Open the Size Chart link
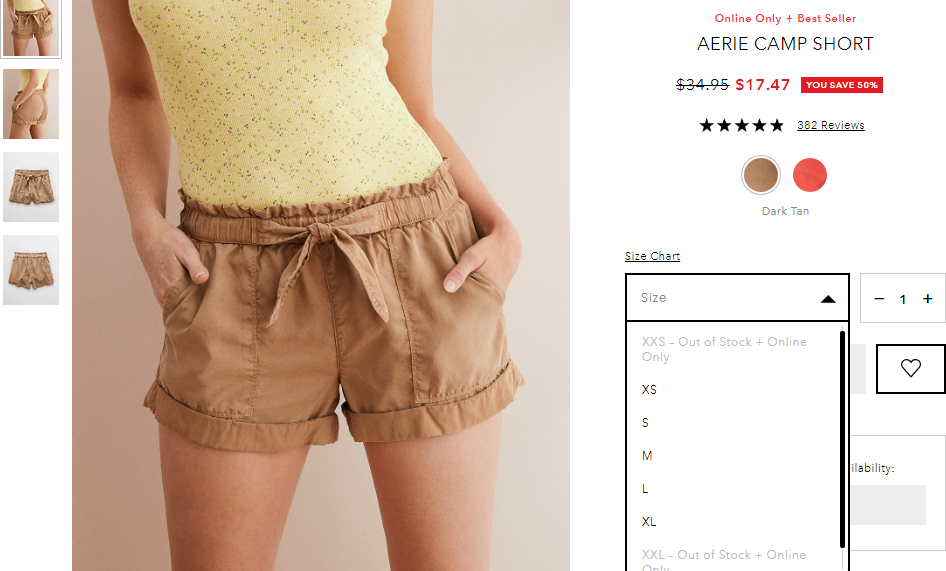 (x=652, y=256)
